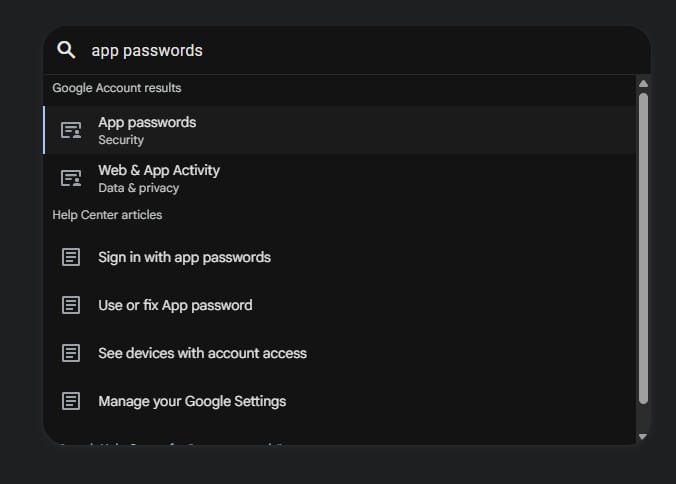
Task: Click the article icon beside 'Manage your Google Settings'
Action: point(71,401)
